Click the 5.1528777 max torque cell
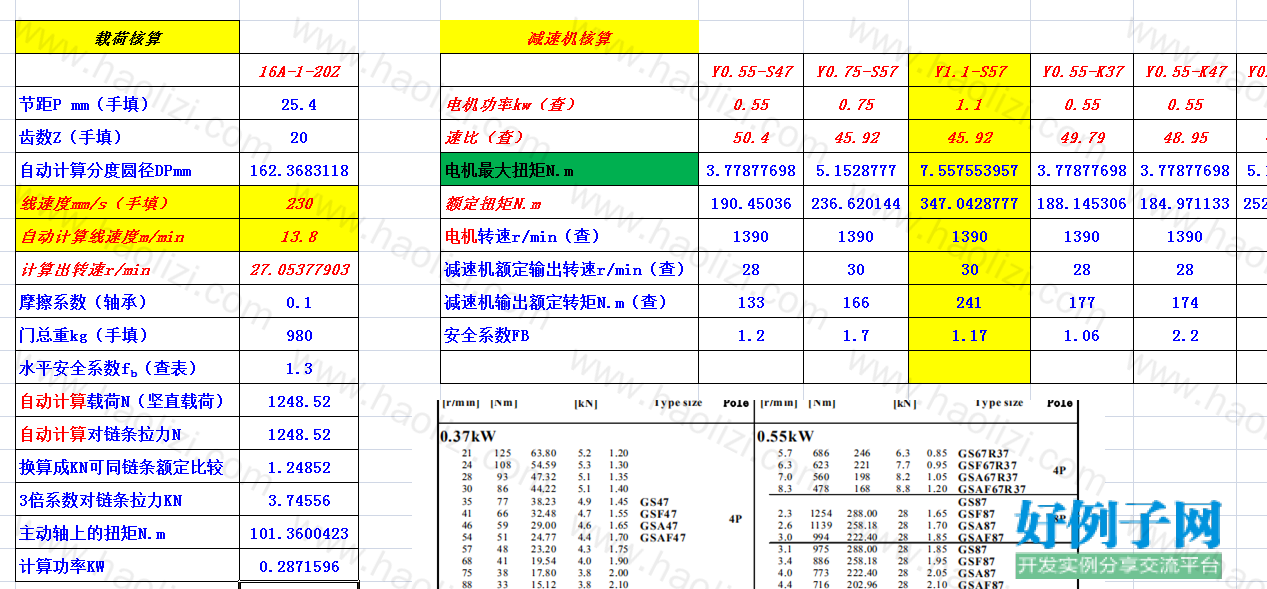The height and width of the screenshot is (589, 1267). [x=856, y=170]
